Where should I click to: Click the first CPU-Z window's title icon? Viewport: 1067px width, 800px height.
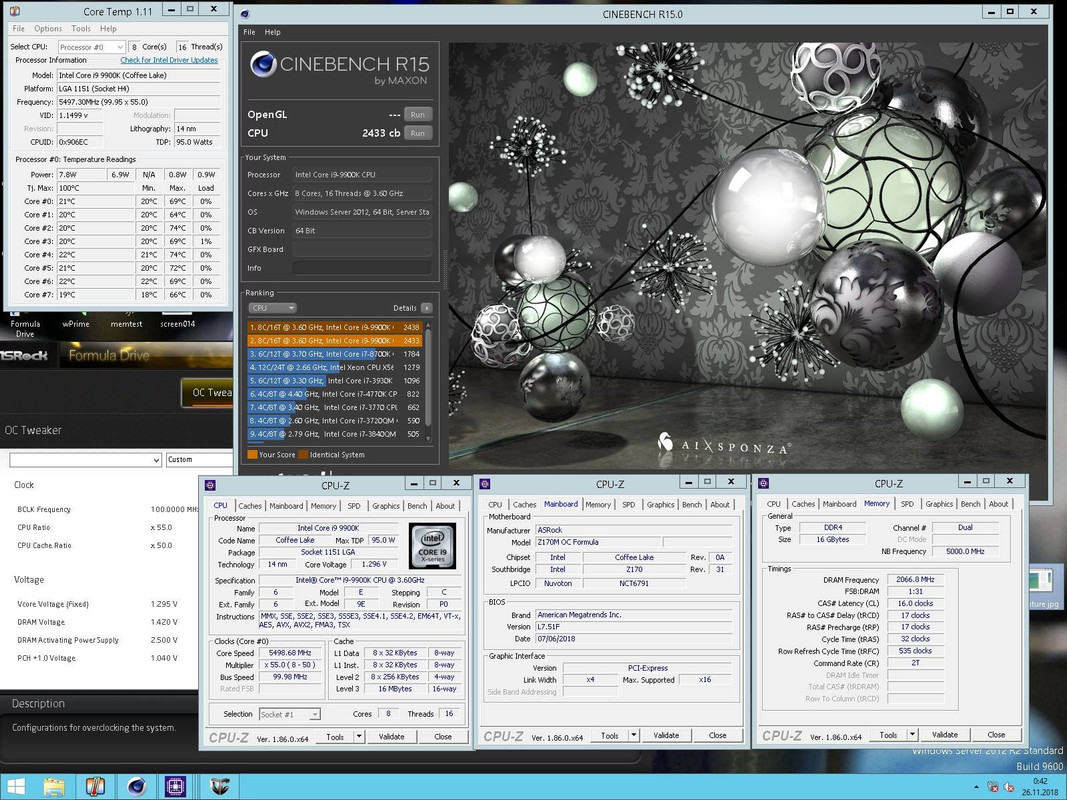[x=210, y=485]
